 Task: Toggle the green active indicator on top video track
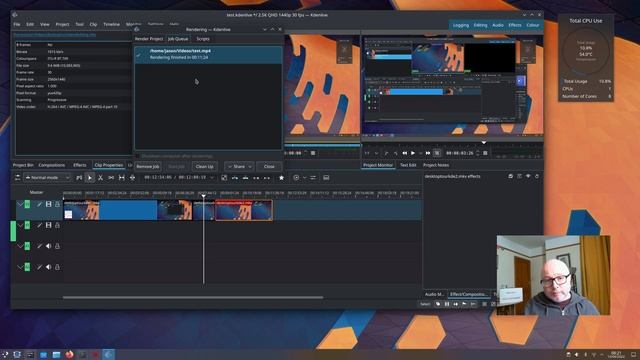(x=27, y=204)
